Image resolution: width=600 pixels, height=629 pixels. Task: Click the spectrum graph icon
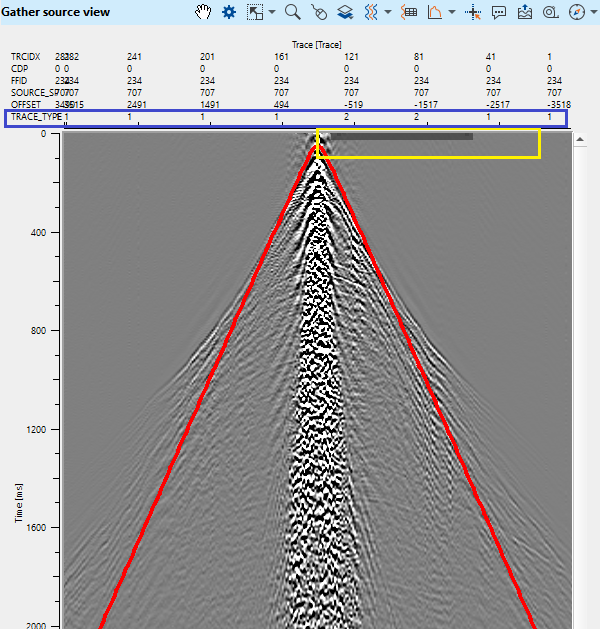435,12
